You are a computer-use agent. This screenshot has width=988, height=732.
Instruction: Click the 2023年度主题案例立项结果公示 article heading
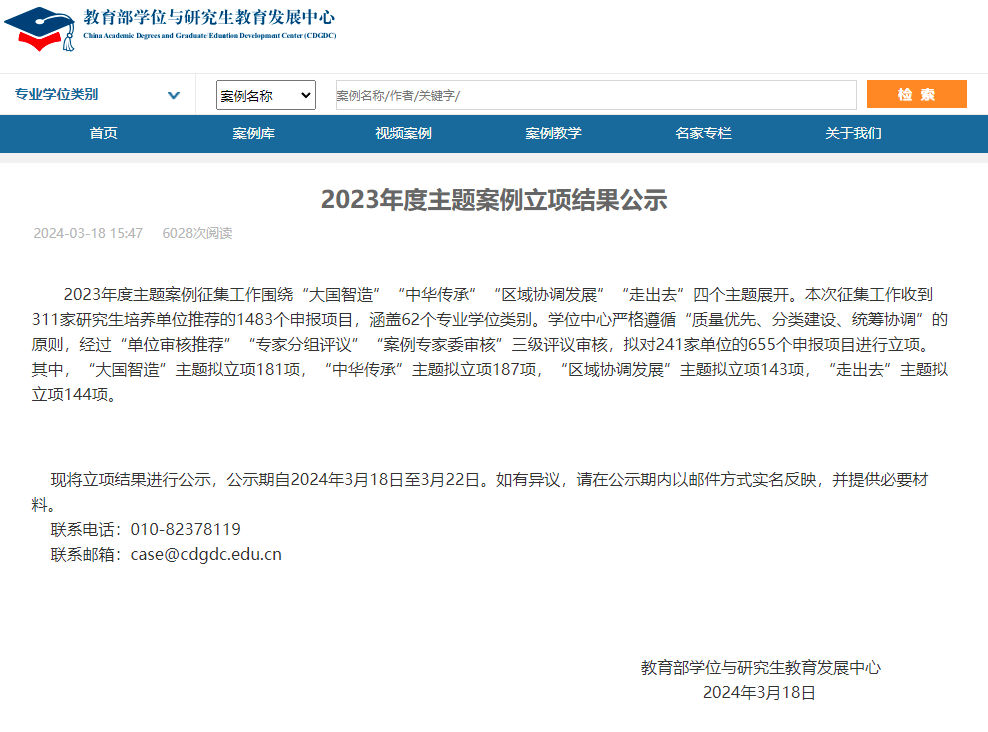point(493,200)
